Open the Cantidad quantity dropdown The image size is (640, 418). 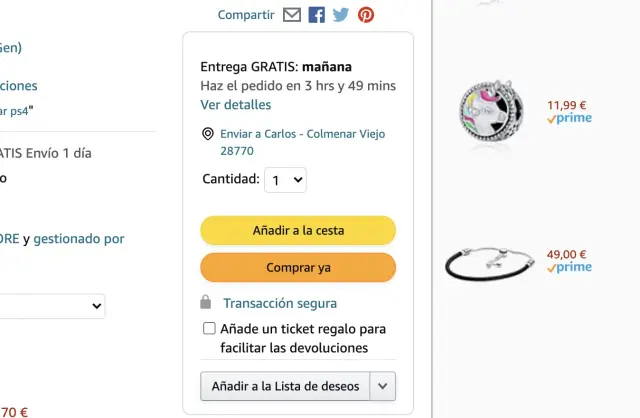click(285, 180)
